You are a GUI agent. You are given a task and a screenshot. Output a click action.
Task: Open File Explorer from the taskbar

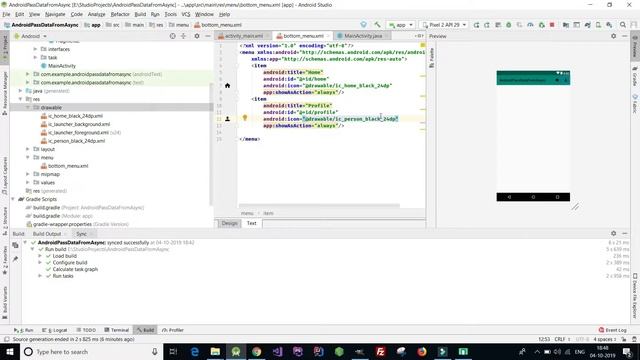215,351
